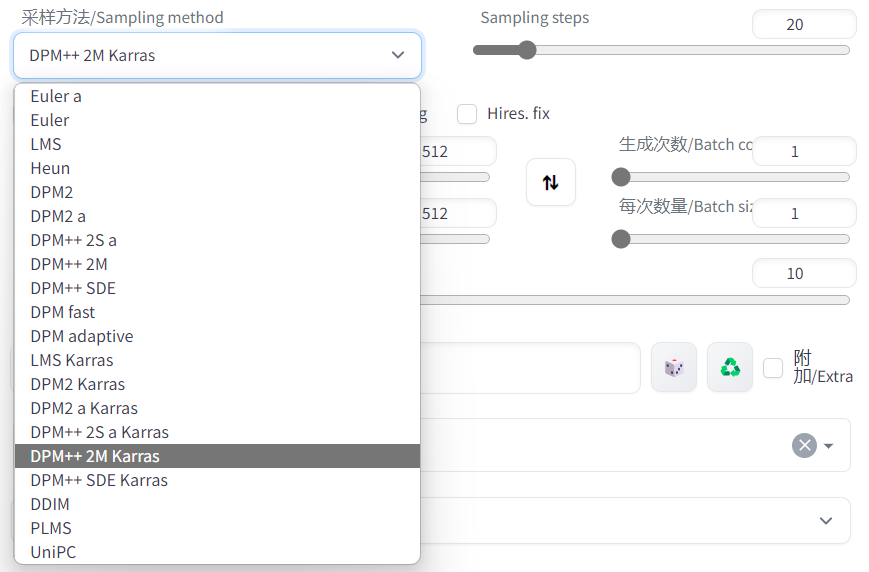Pick LMS Karras from the list
The image size is (869, 572).
(x=72, y=360)
